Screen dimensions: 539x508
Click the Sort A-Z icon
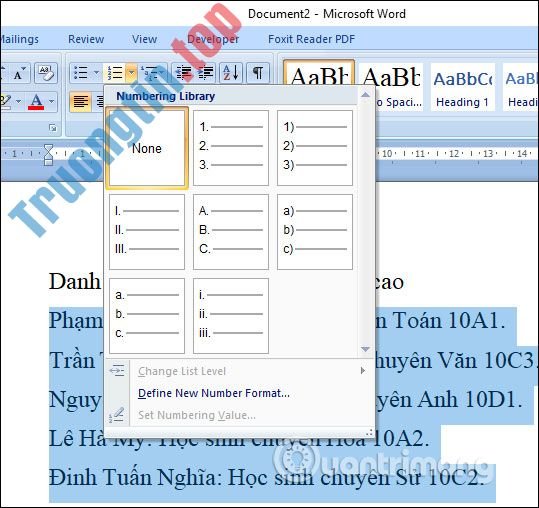click(x=231, y=73)
